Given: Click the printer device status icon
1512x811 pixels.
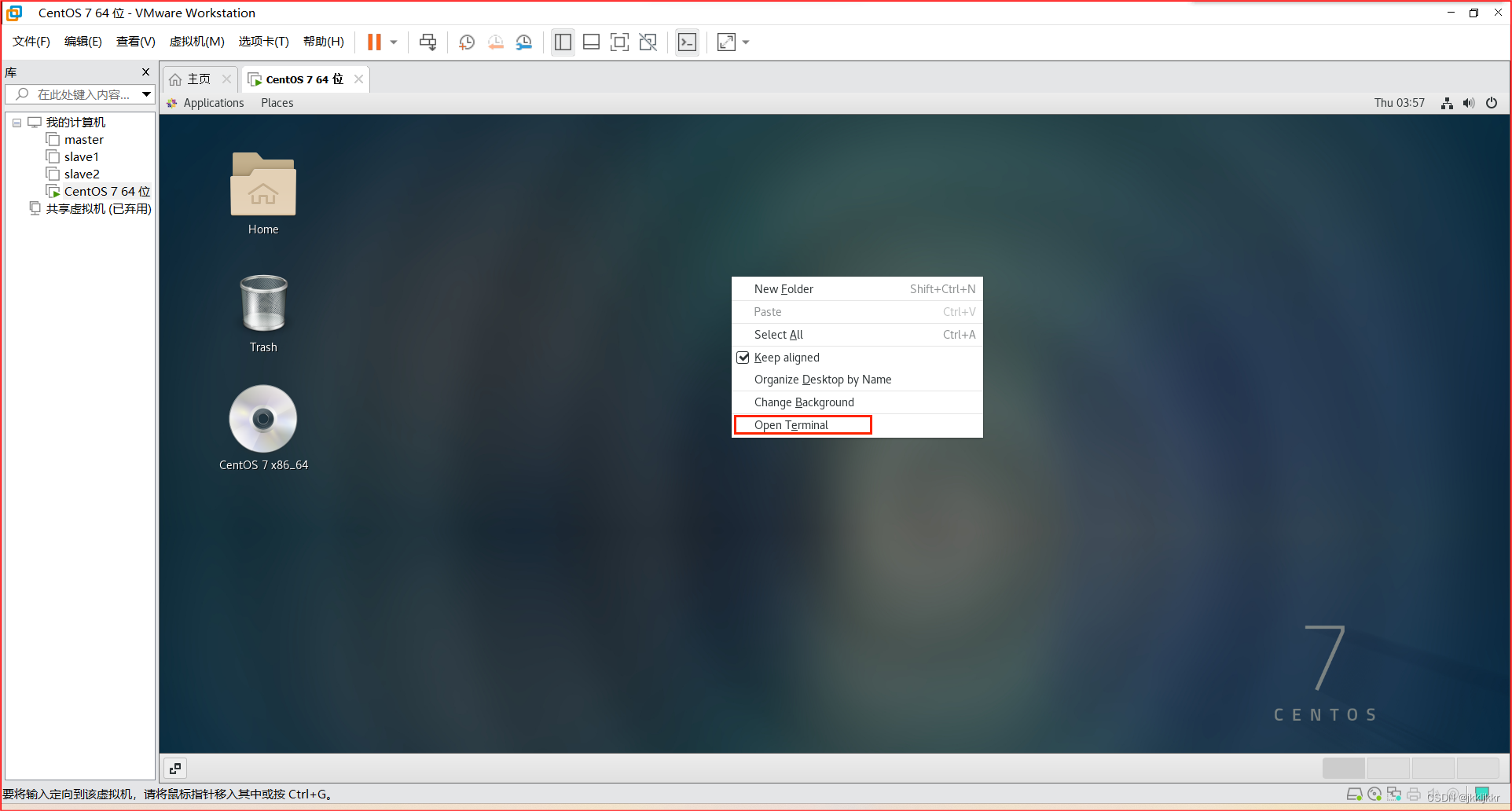Looking at the screenshot, I should coord(1414,794).
